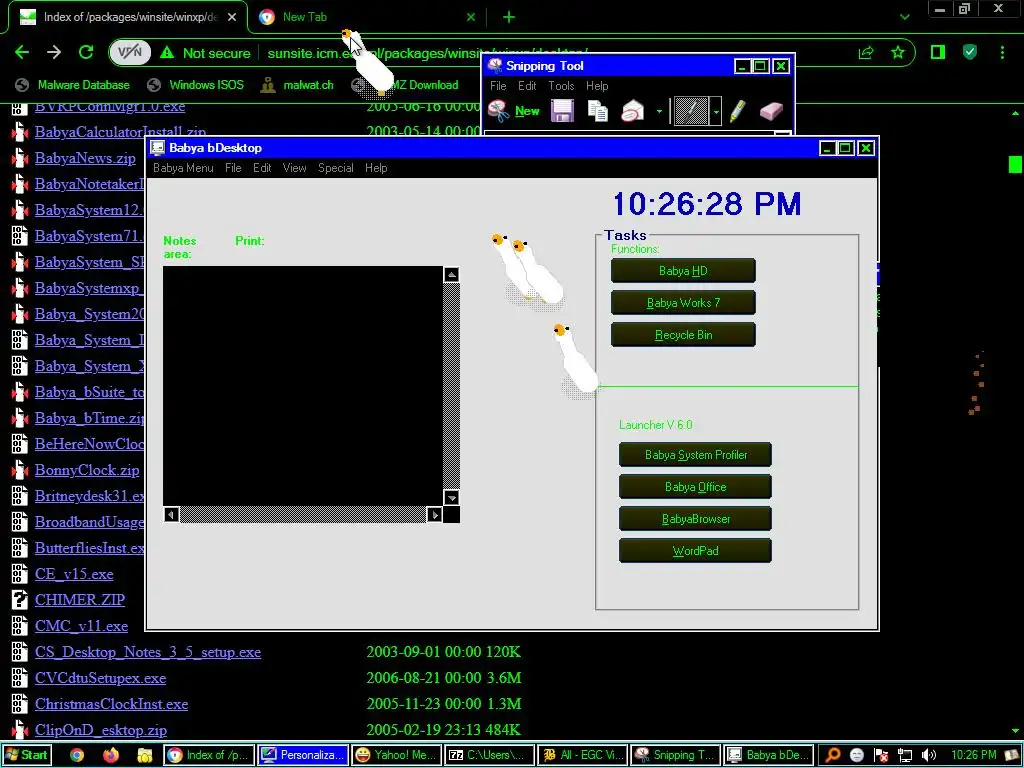Open Firefox from the taskbar quick launch
The image size is (1024, 768).
pyautogui.click(x=111, y=755)
